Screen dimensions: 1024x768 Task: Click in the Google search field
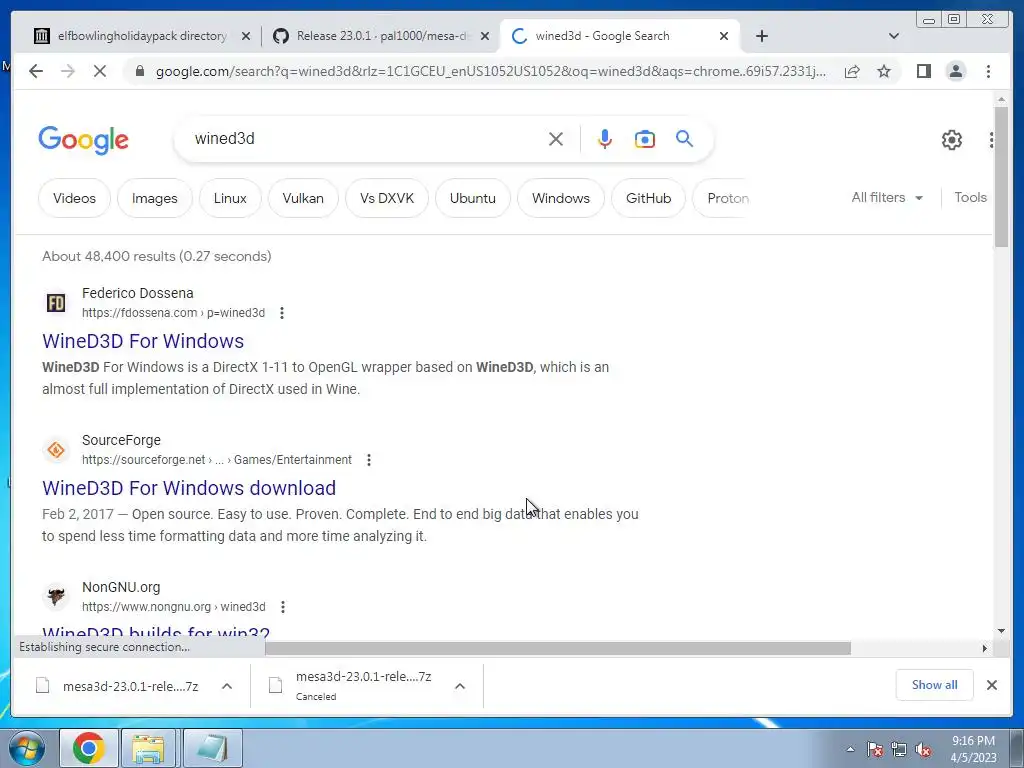[x=366, y=138]
